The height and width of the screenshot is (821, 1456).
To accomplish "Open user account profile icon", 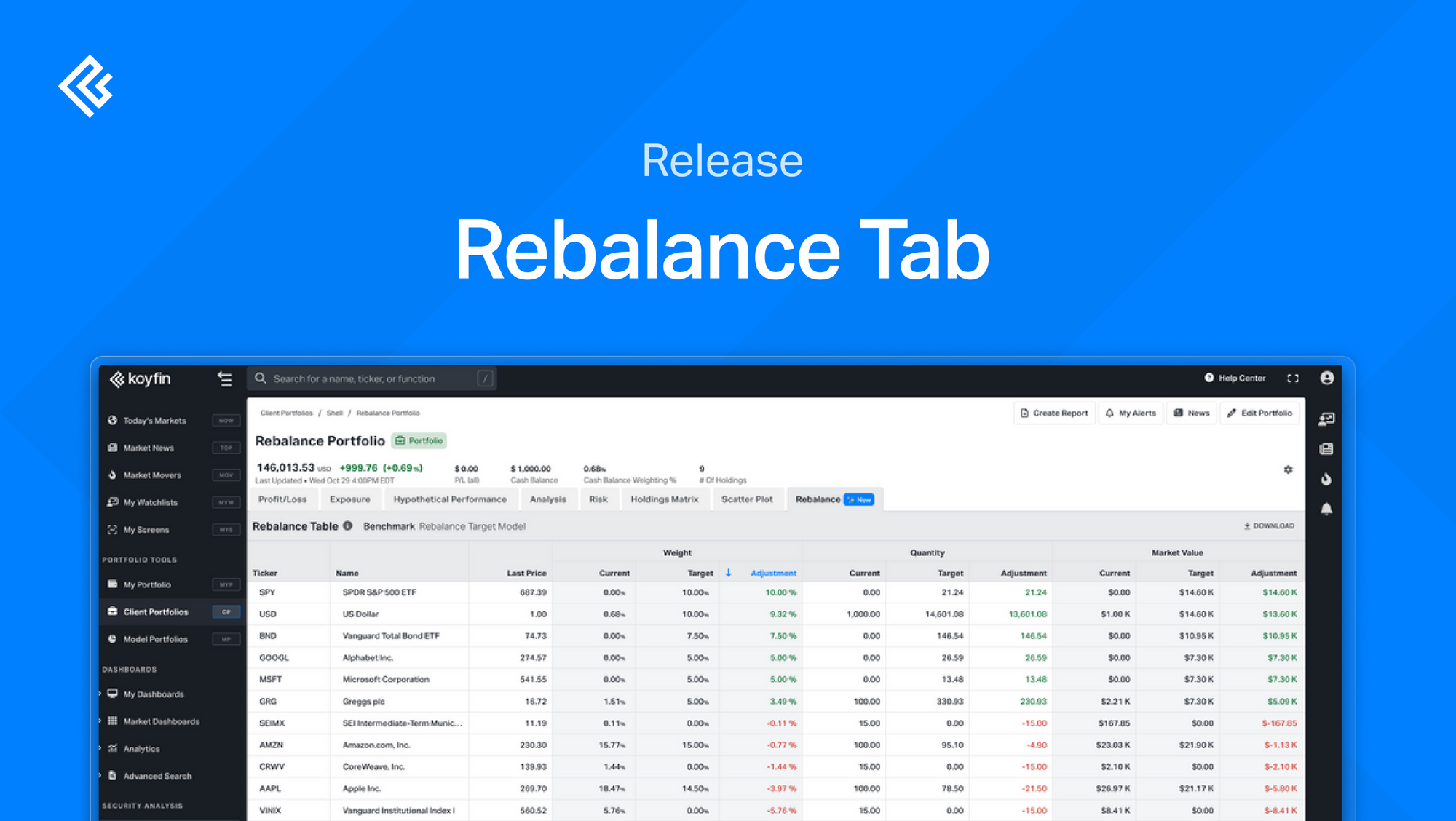I will 1326,378.
